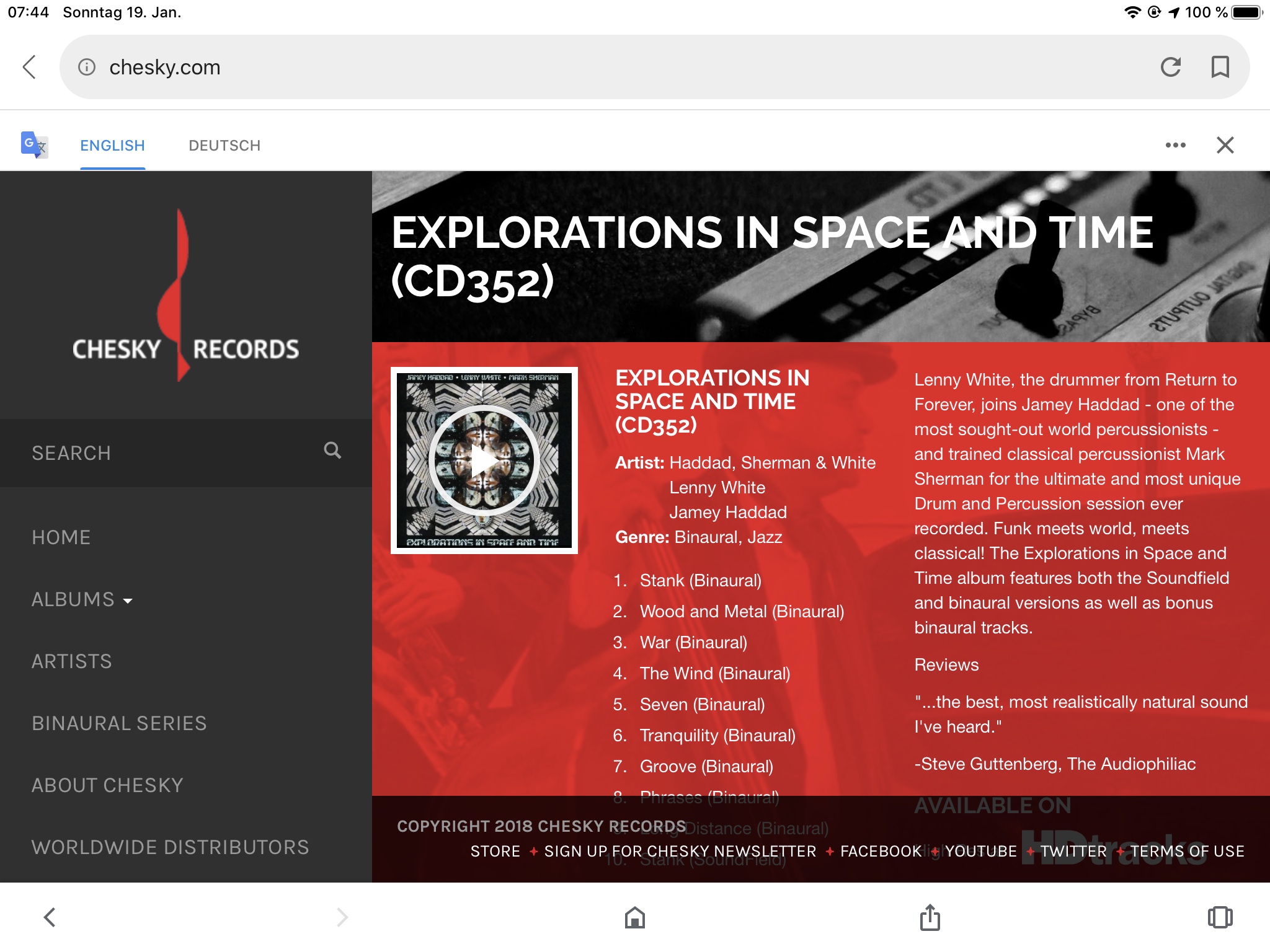The image size is (1270, 952).
Task: Tap the Wi-Fi icon in status bar
Action: point(1132,12)
